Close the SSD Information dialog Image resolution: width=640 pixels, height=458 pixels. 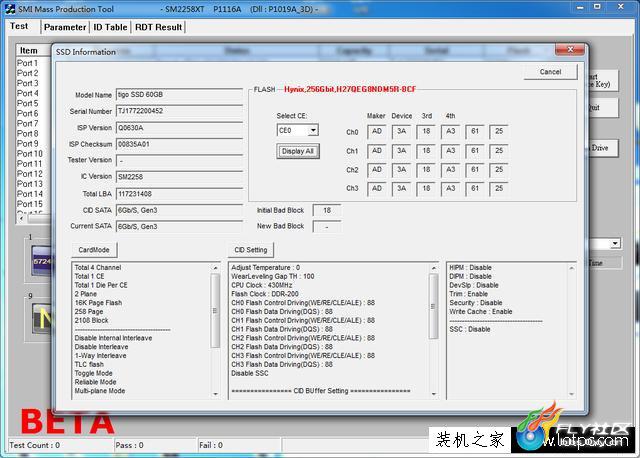tap(570, 50)
